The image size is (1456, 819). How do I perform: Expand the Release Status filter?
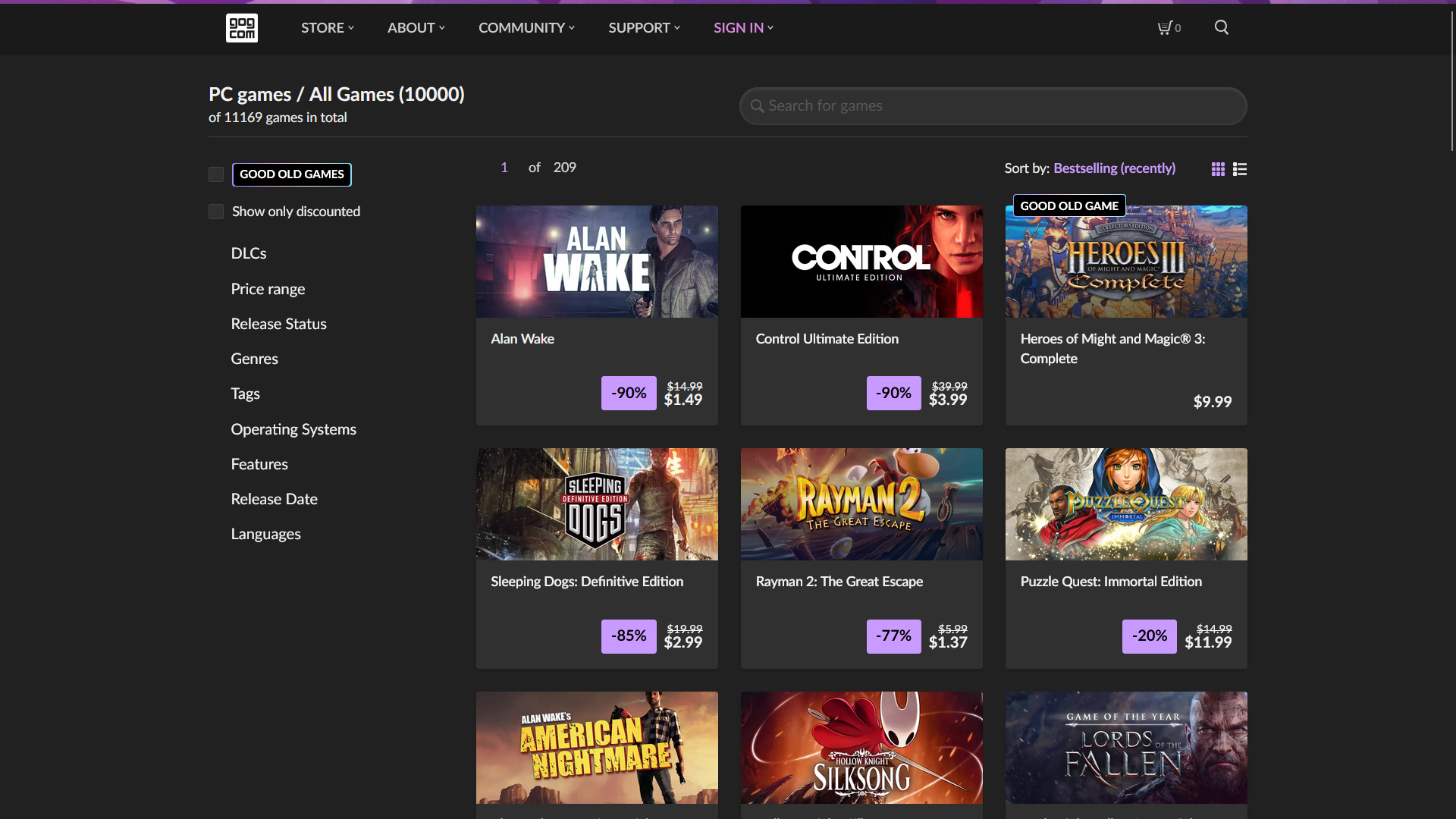(x=278, y=324)
